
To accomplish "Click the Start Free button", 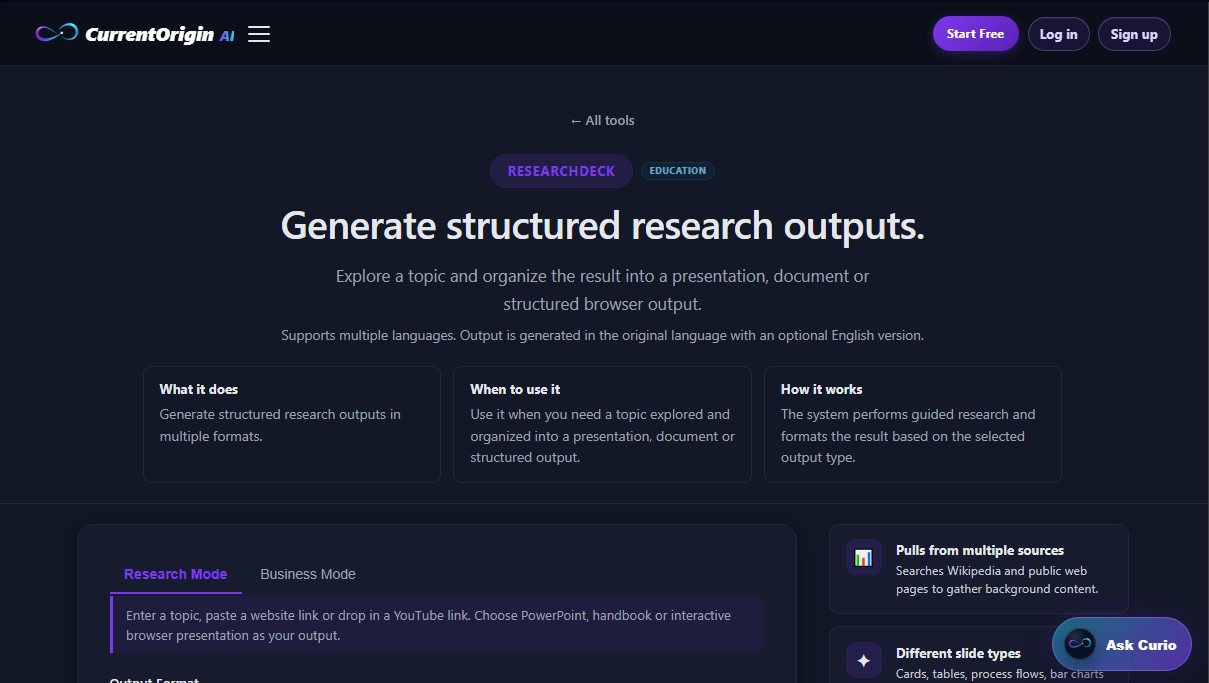I will click(x=975, y=34).
